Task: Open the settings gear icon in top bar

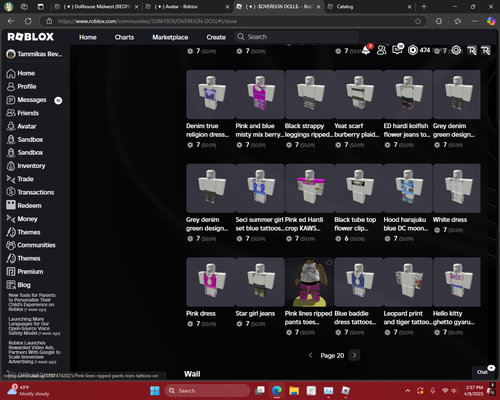Action: pyautogui.click(x=456, y=50)
